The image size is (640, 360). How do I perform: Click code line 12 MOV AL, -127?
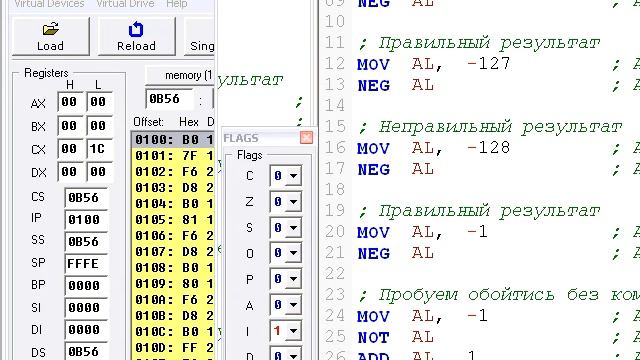(x=433, y=64)
